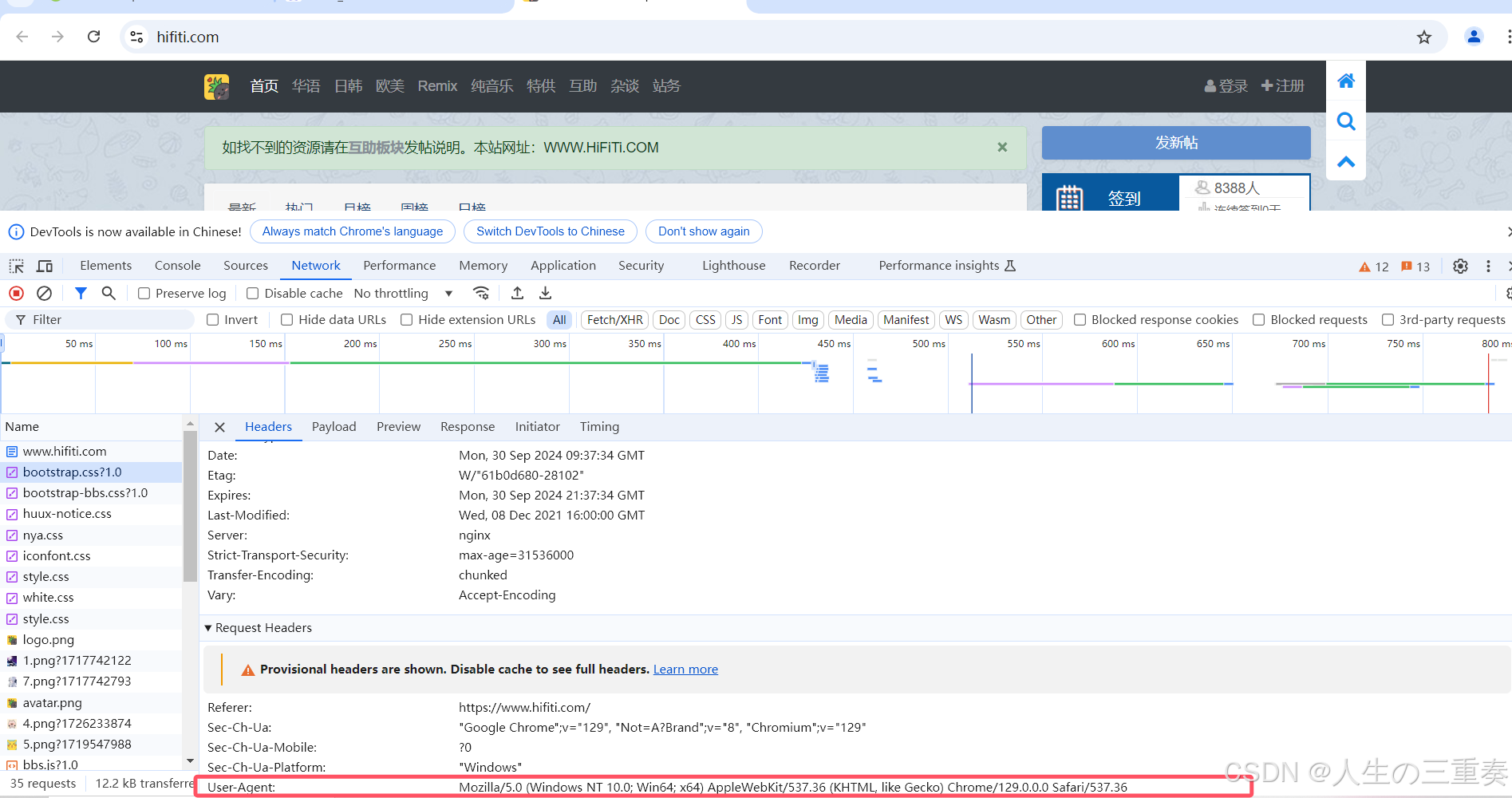Check Hide extension URLs
This screenshot has height=798, width=1512.
click(x=406, y=320)
